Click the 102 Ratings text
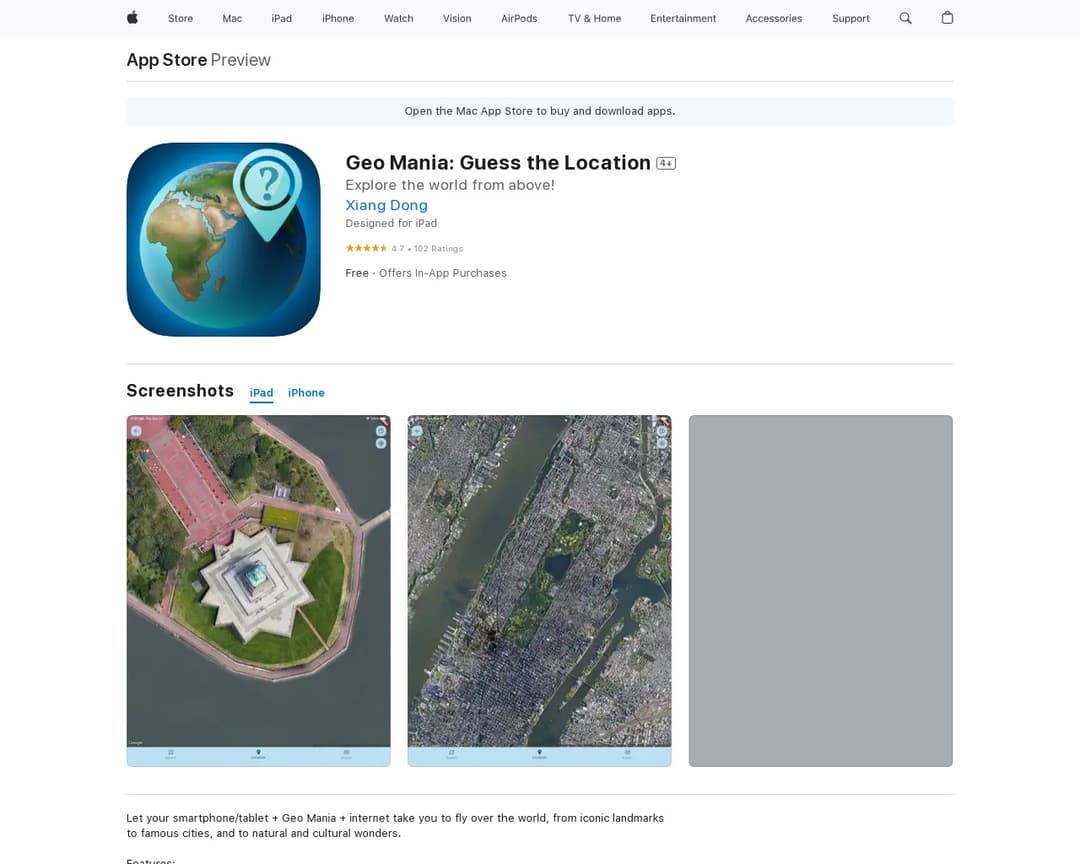Viewport: 1080px width, 864px height. [x=440, y=248]
